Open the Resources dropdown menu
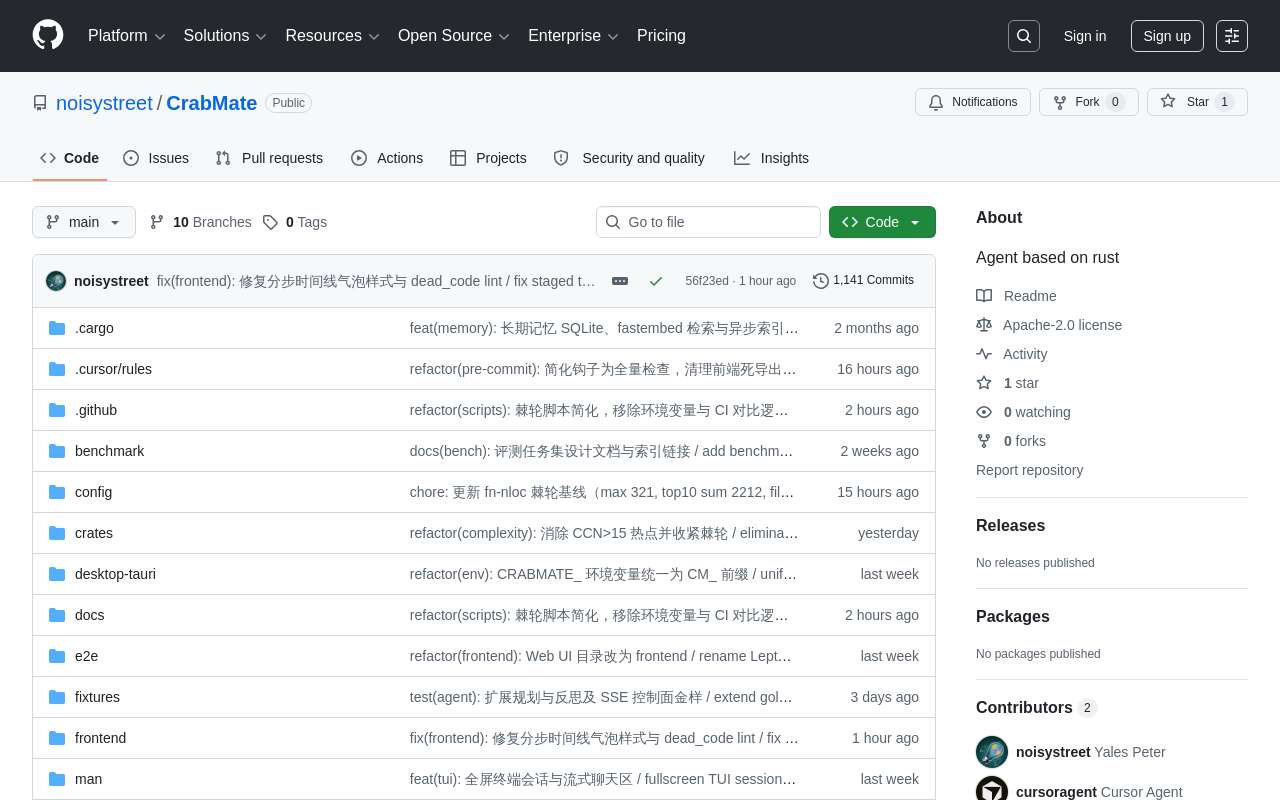This screenshot has width=1280, height=800. (333, 36)
